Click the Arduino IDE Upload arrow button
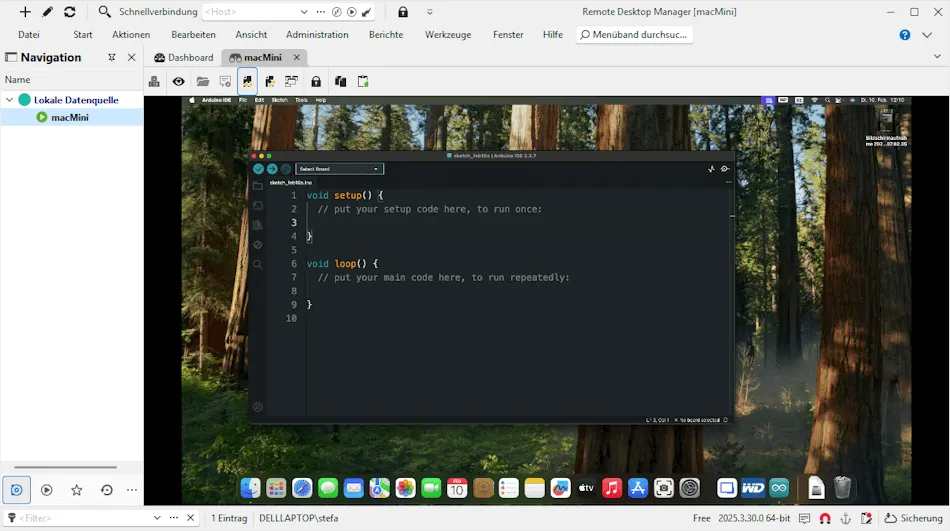Viewport: 950px width, 531px height. pyautogui.click(x=271, y=169)
